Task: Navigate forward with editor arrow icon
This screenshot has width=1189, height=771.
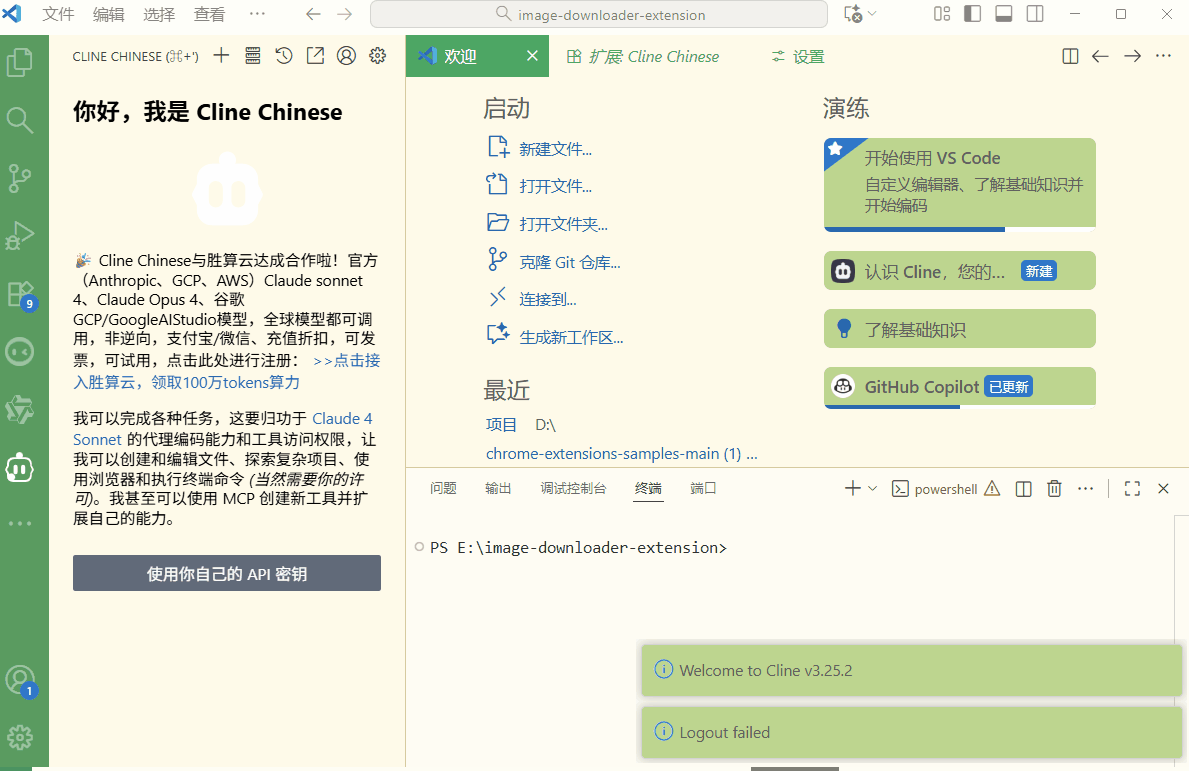Action: (x=1132, y=56)
